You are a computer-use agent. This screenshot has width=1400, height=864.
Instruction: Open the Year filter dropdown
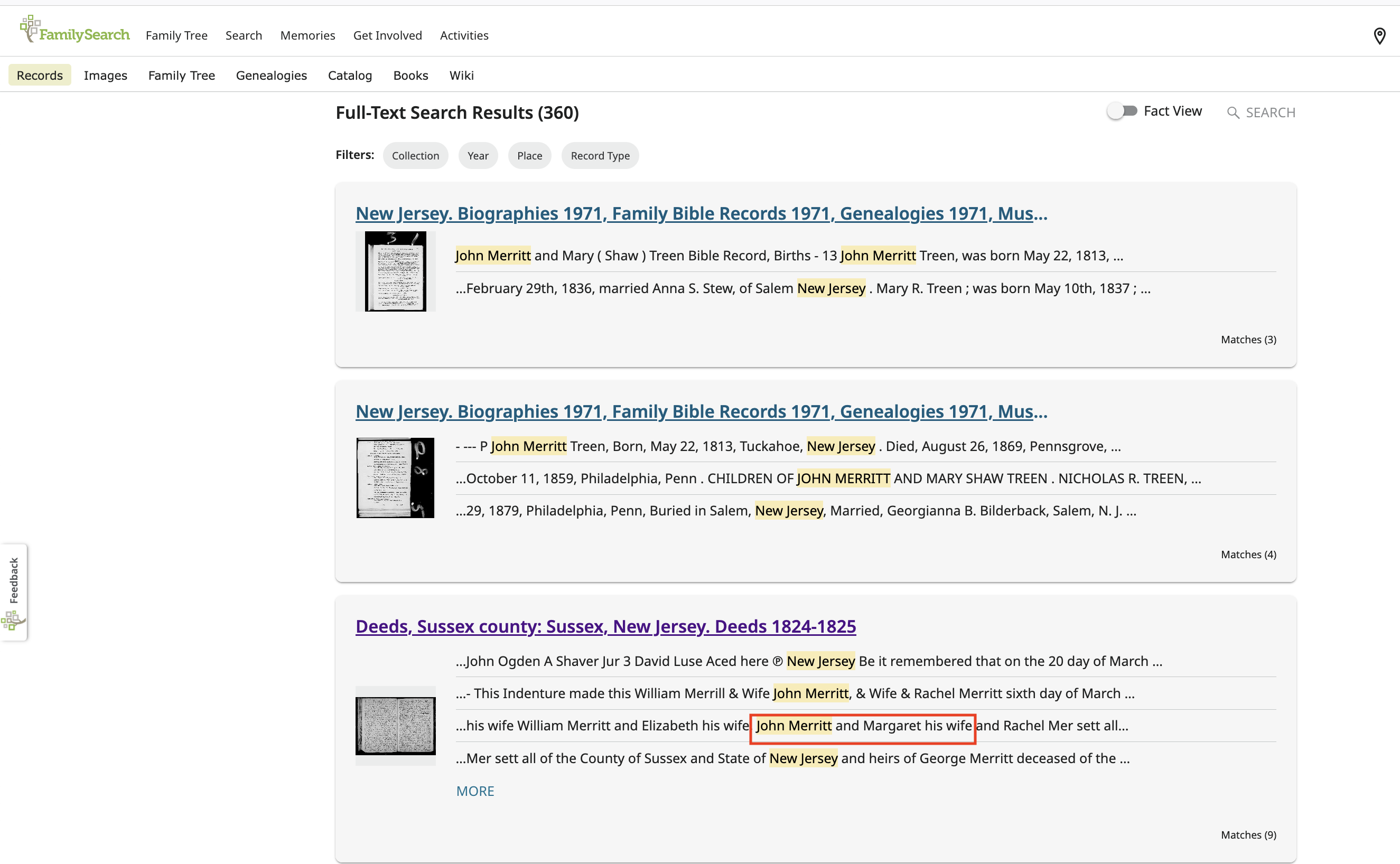(x=478, y=155)
